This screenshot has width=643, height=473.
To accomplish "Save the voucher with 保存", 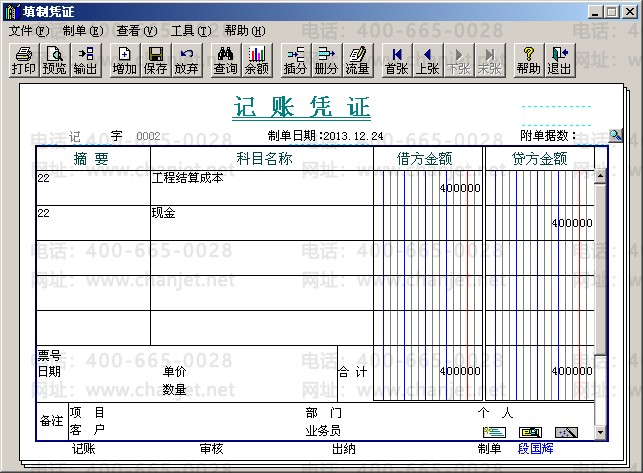I will [x=155, y=60].
